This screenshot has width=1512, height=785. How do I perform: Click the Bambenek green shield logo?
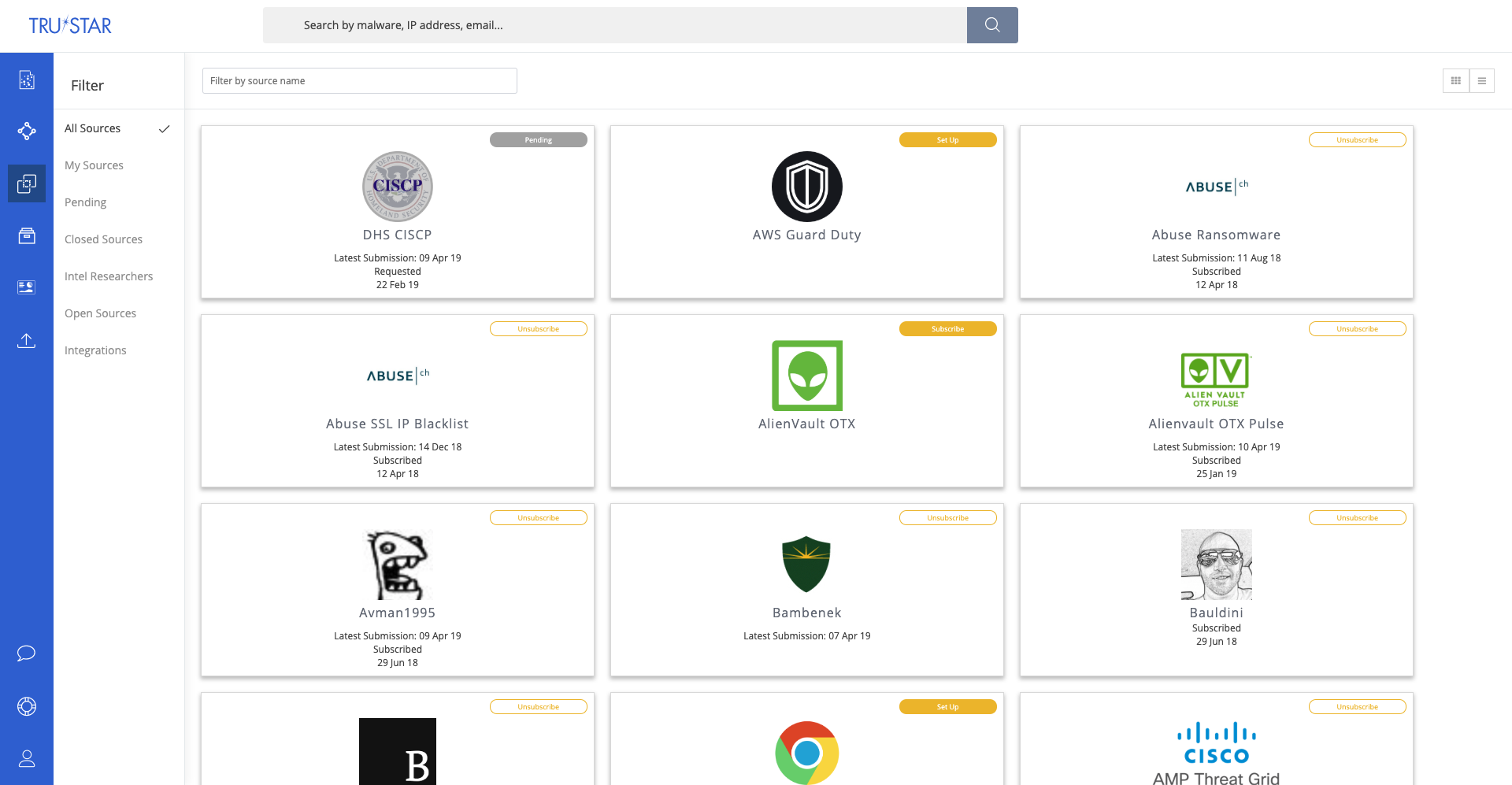[x=807, y=565]
